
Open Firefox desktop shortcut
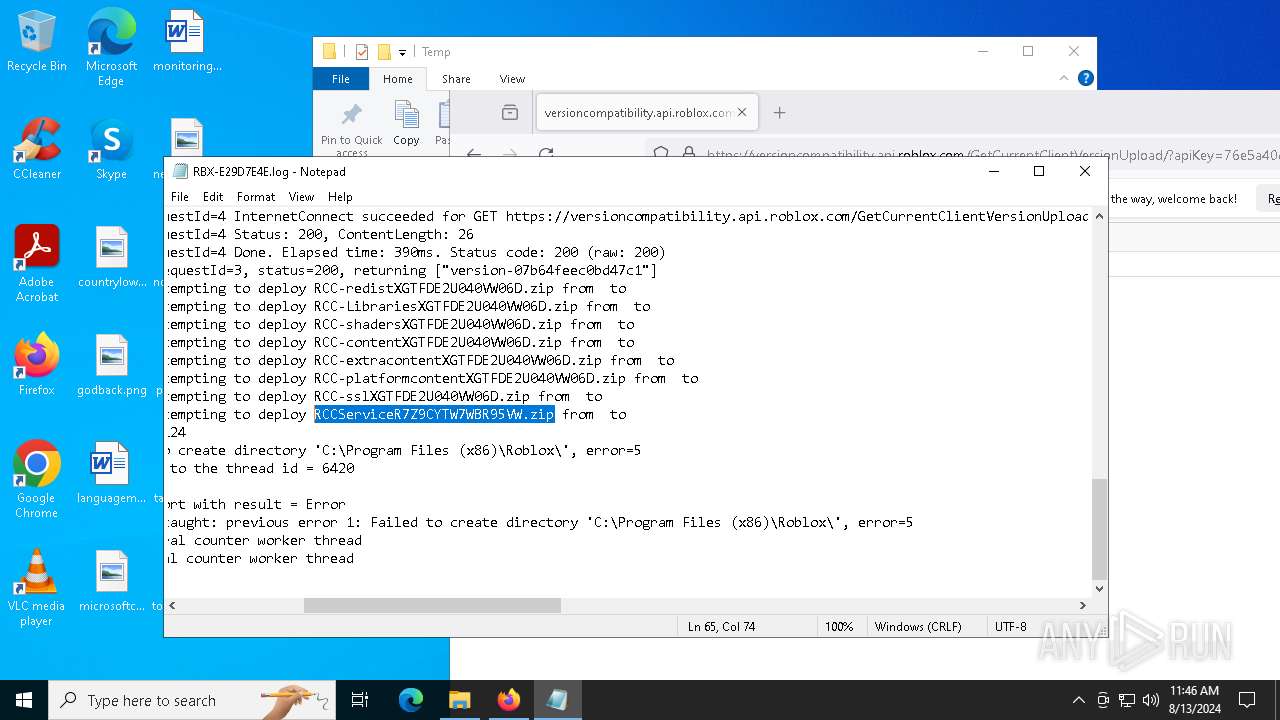tap(37, 365)
